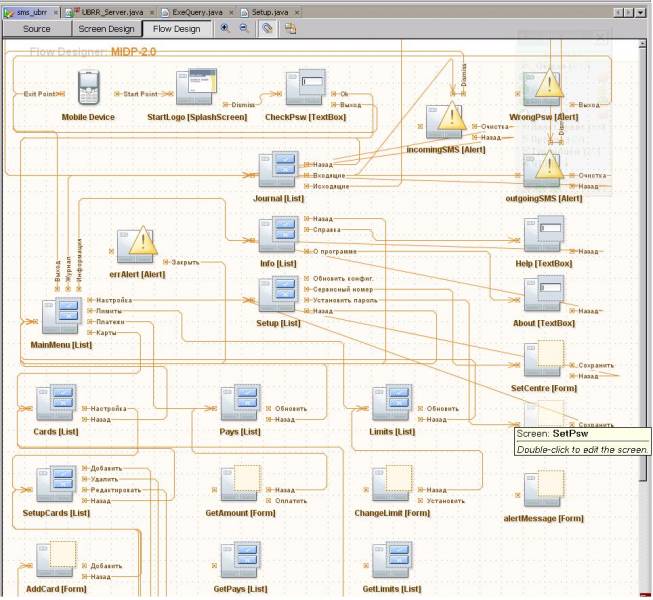Screen dimensions: 653x600
Task: Switch to Source view
Action: click(x=37, y=29)
